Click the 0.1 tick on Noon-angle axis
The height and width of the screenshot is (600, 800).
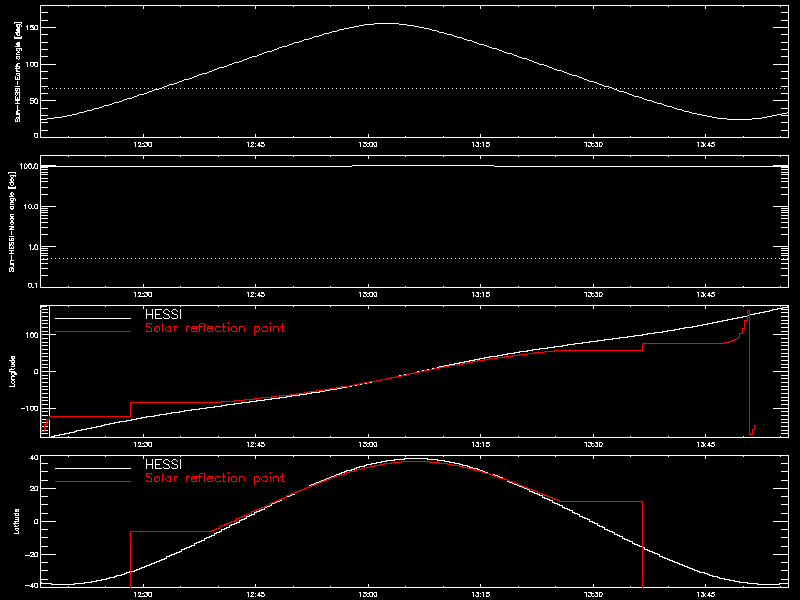click(33, 285)
